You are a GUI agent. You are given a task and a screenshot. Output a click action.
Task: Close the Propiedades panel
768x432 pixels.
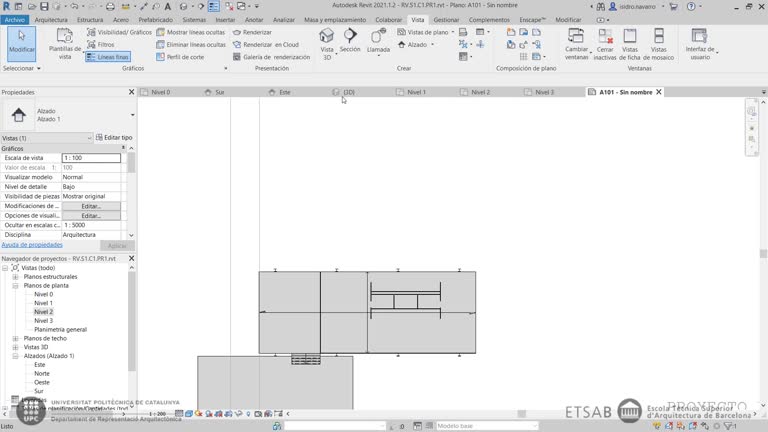tap(131, 92)
